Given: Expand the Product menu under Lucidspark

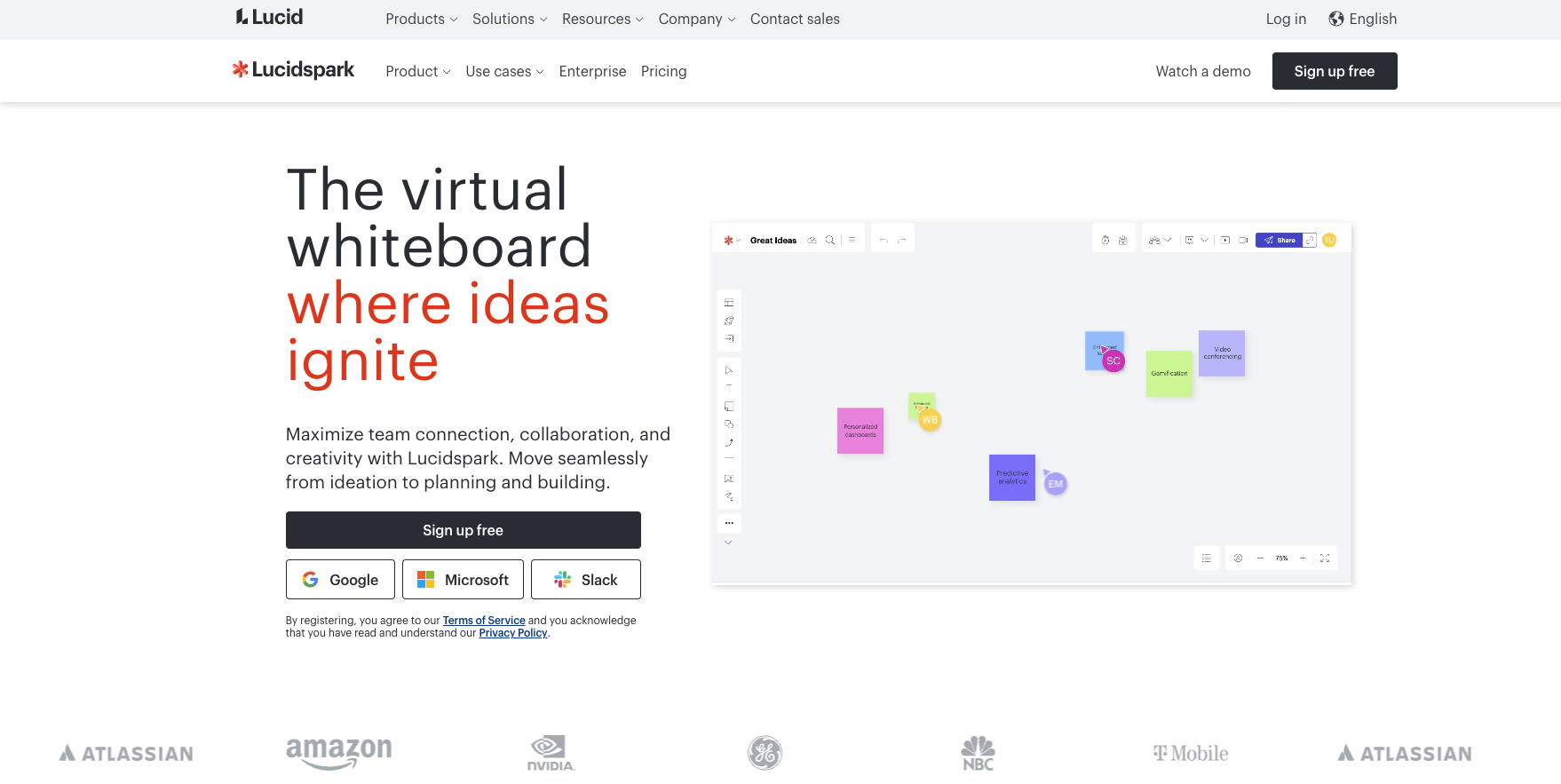Looking at the screenshot, I should pyautogui.click(x=418, y=71).
